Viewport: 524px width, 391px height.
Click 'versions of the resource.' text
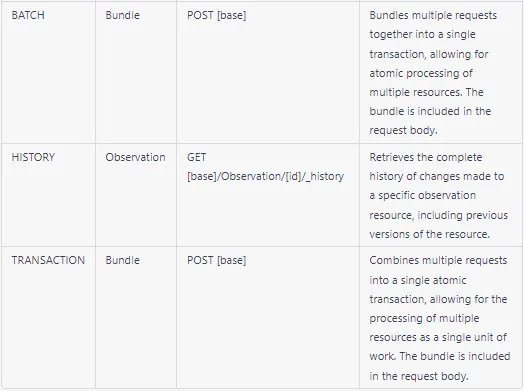[x=430, y=234]
